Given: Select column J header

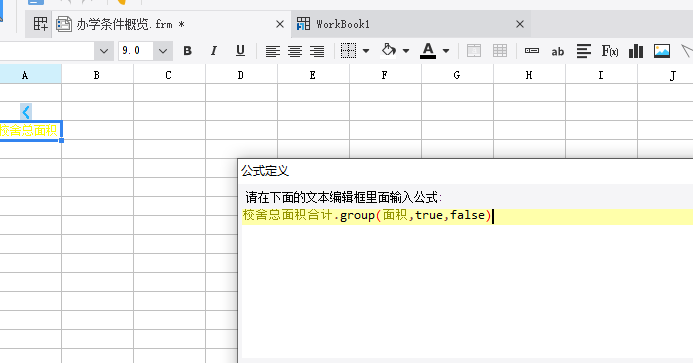Looking at the screenshot, I should (666, 75).
